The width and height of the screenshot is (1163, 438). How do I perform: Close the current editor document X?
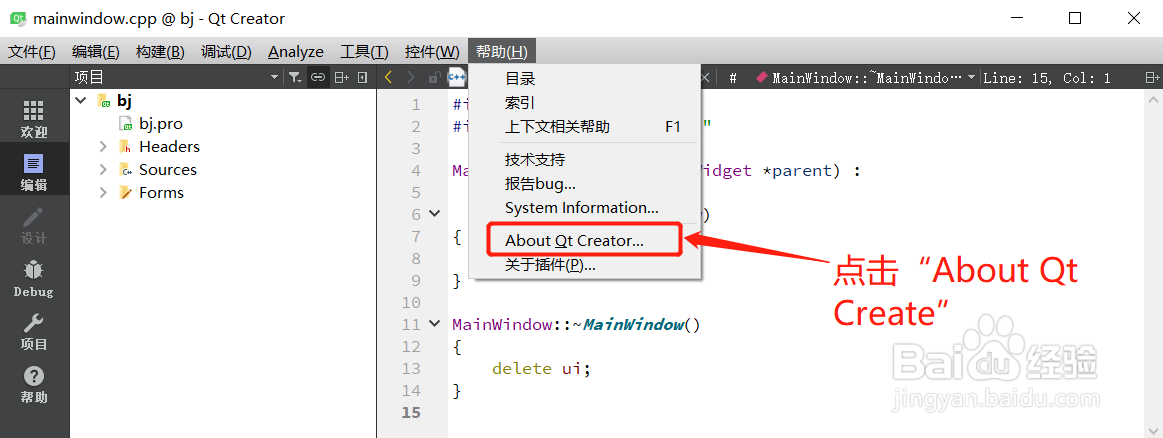(x=705, y=77)
